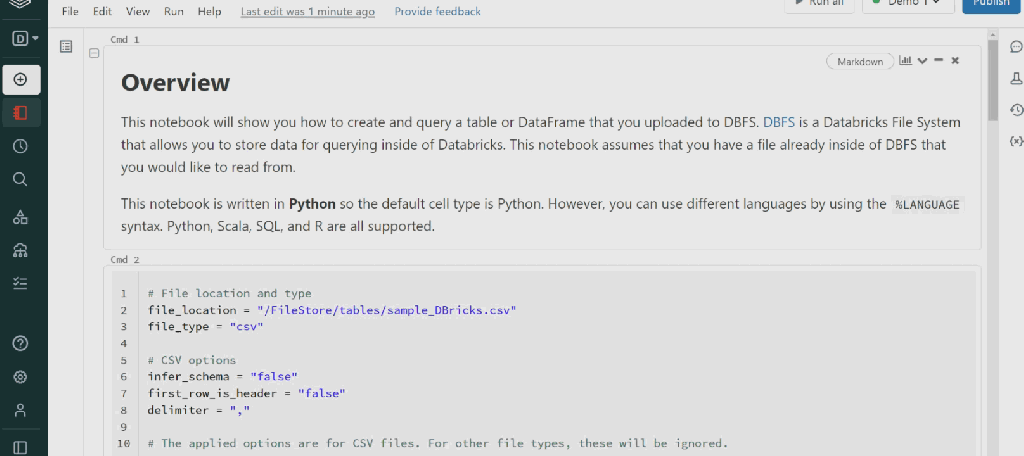1024x456 pixels.
Task: Click the Create (plus) sidebar icon
Action: pyautogui.click(x=21, y=79)
